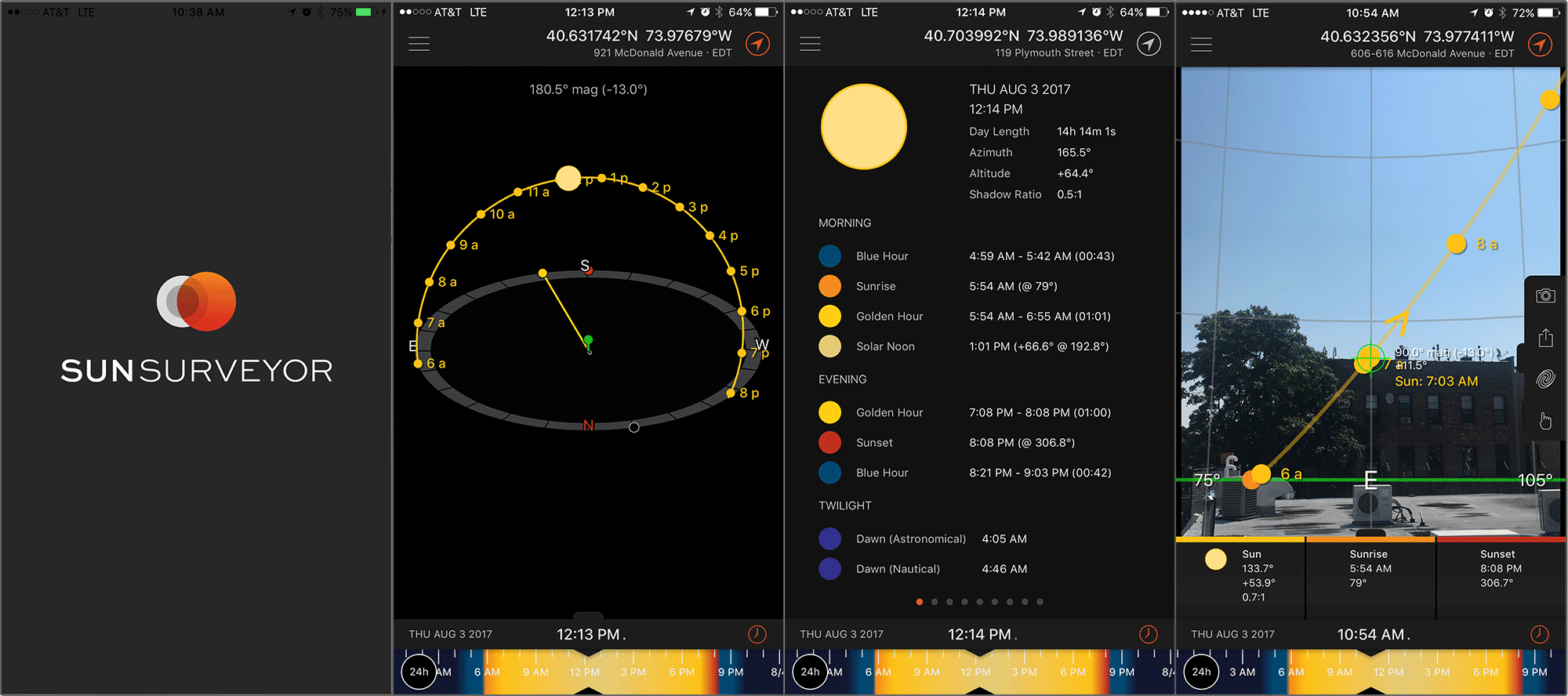Viewport: 1568px width, 696px height.
Task: Tap the evening Golden Hour yellow circle icon
Action: [829, 412]
